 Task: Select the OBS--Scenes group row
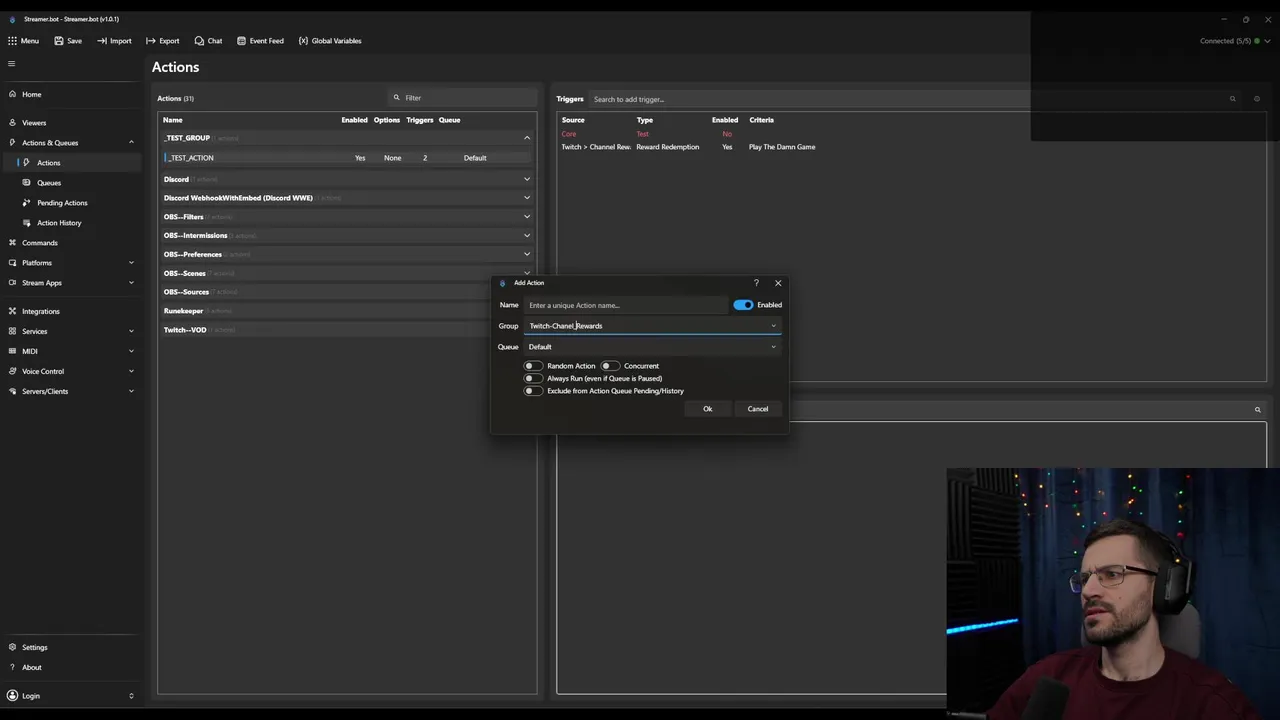click(347, 273)
